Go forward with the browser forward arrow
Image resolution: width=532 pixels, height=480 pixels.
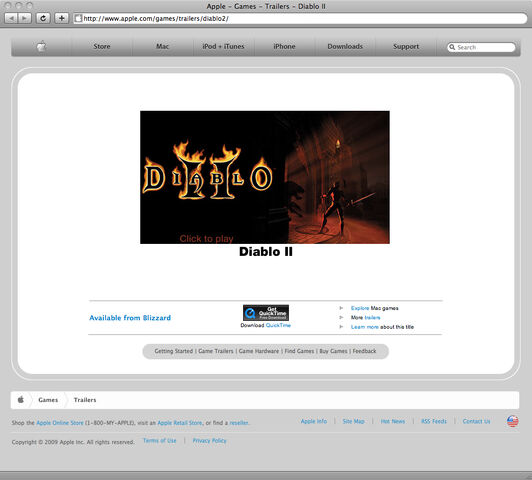tap(24, 18)
